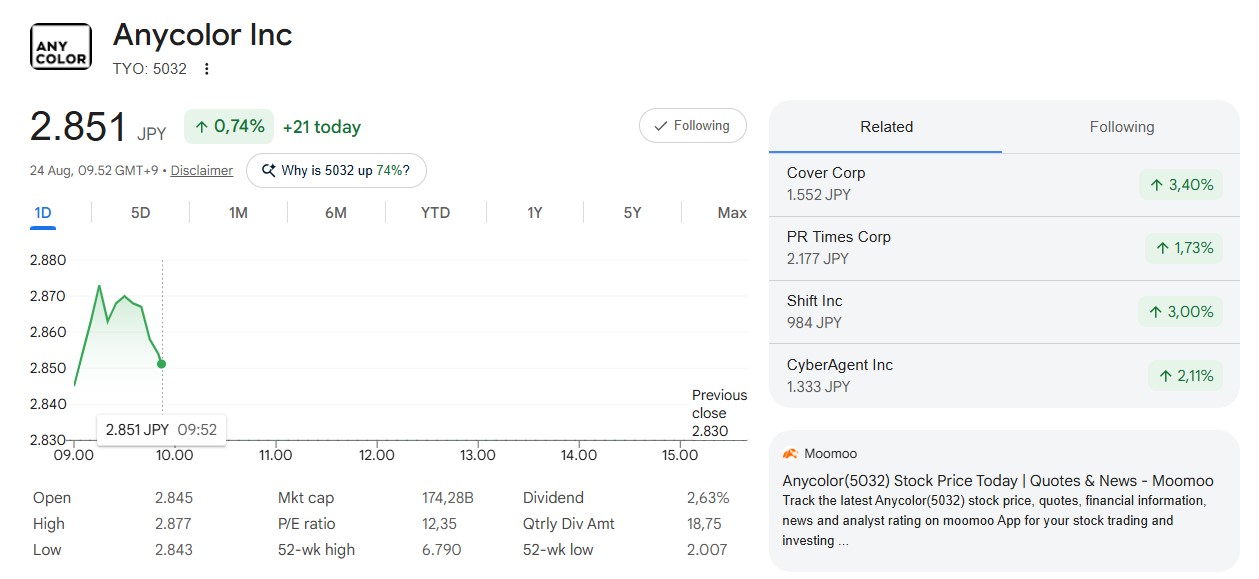Click the 'Previous close 2.830' label
The height and width of the screenshot is (579, 1259).
719,413
